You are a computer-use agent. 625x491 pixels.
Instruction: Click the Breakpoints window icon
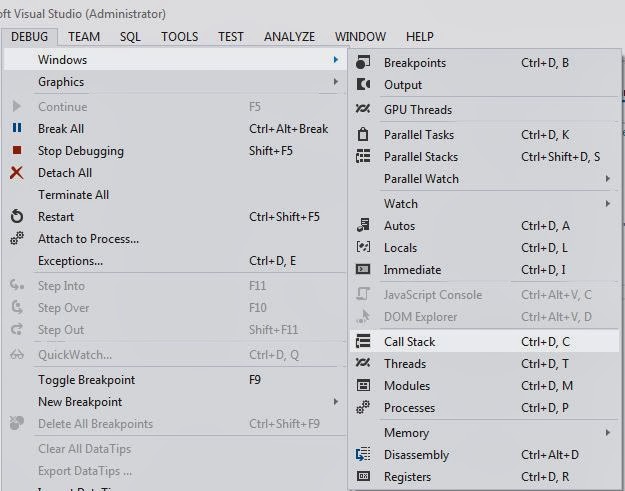coord(363,63)
